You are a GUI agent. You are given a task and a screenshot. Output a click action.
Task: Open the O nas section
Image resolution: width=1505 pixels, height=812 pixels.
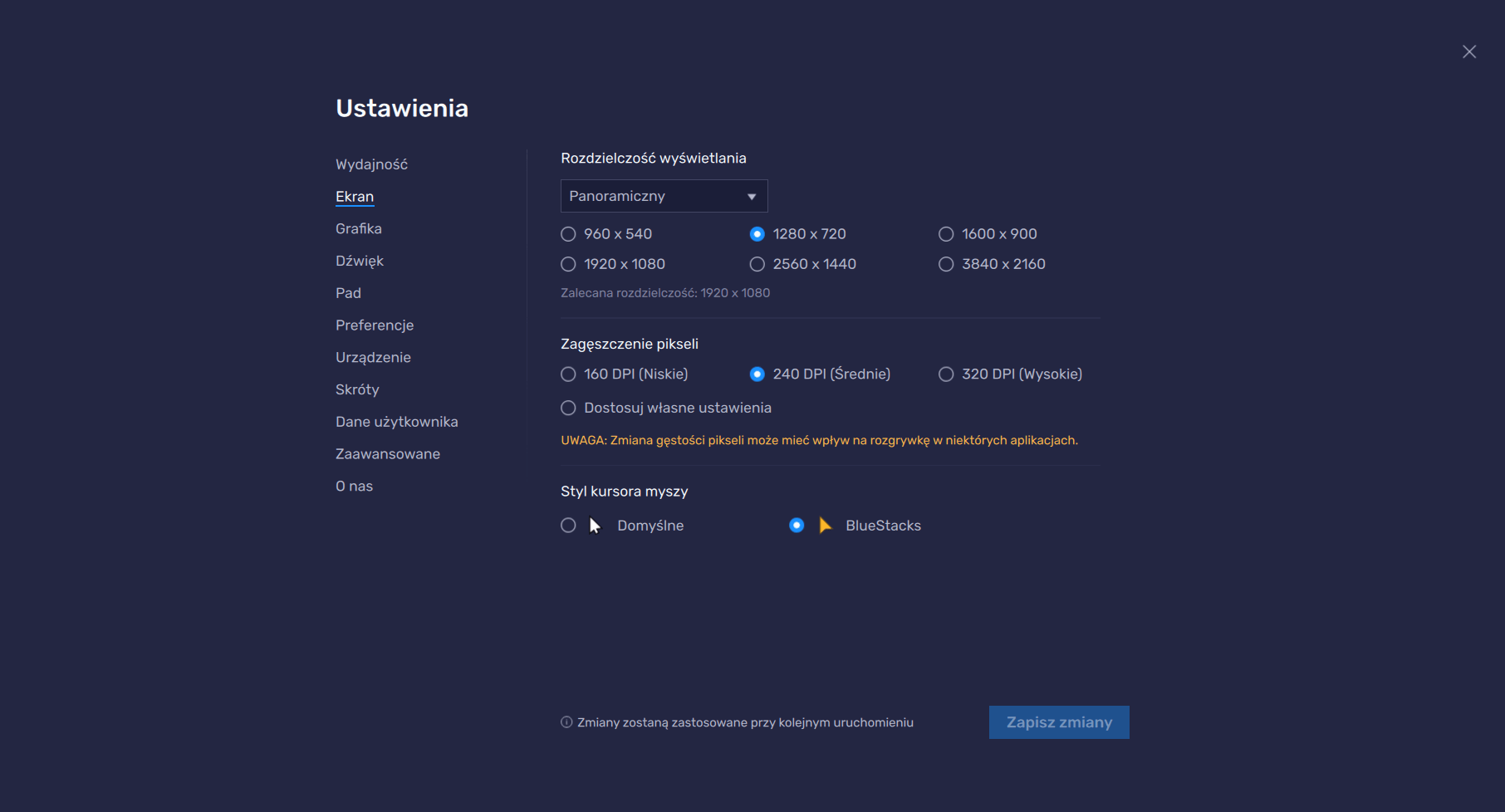pyautogui.click(x=354, y=487)
